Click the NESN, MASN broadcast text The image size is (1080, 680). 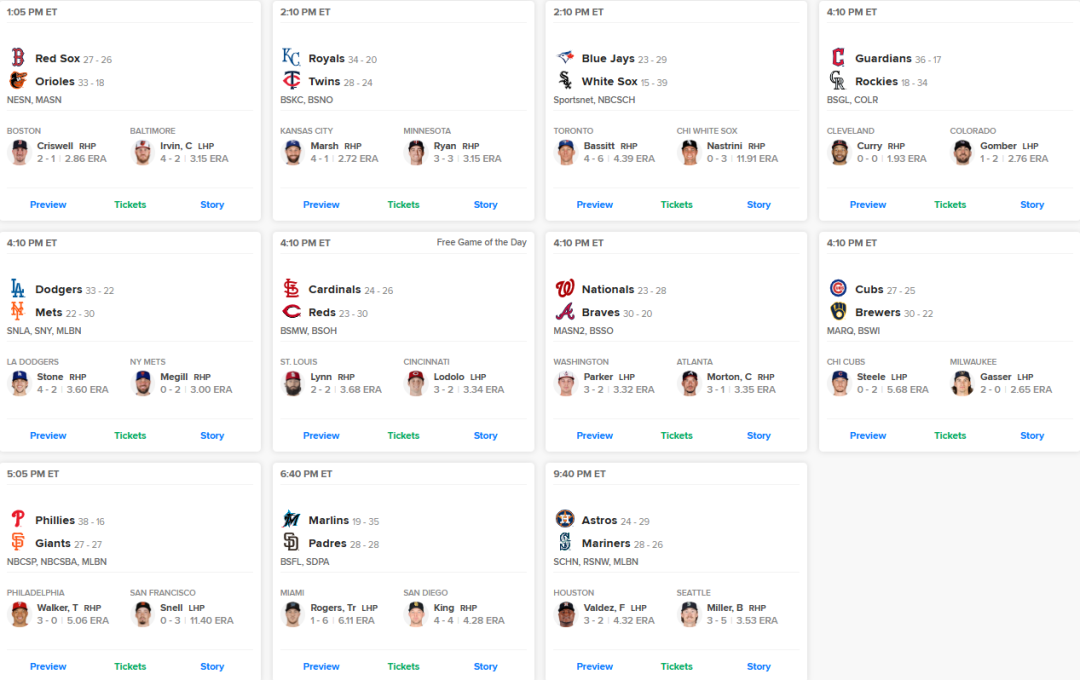34,100
